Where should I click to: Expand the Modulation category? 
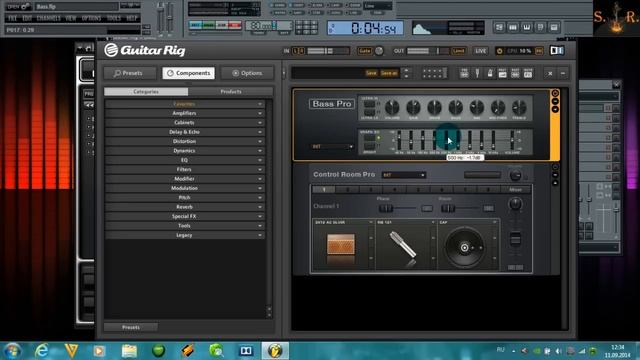[184, 188]
